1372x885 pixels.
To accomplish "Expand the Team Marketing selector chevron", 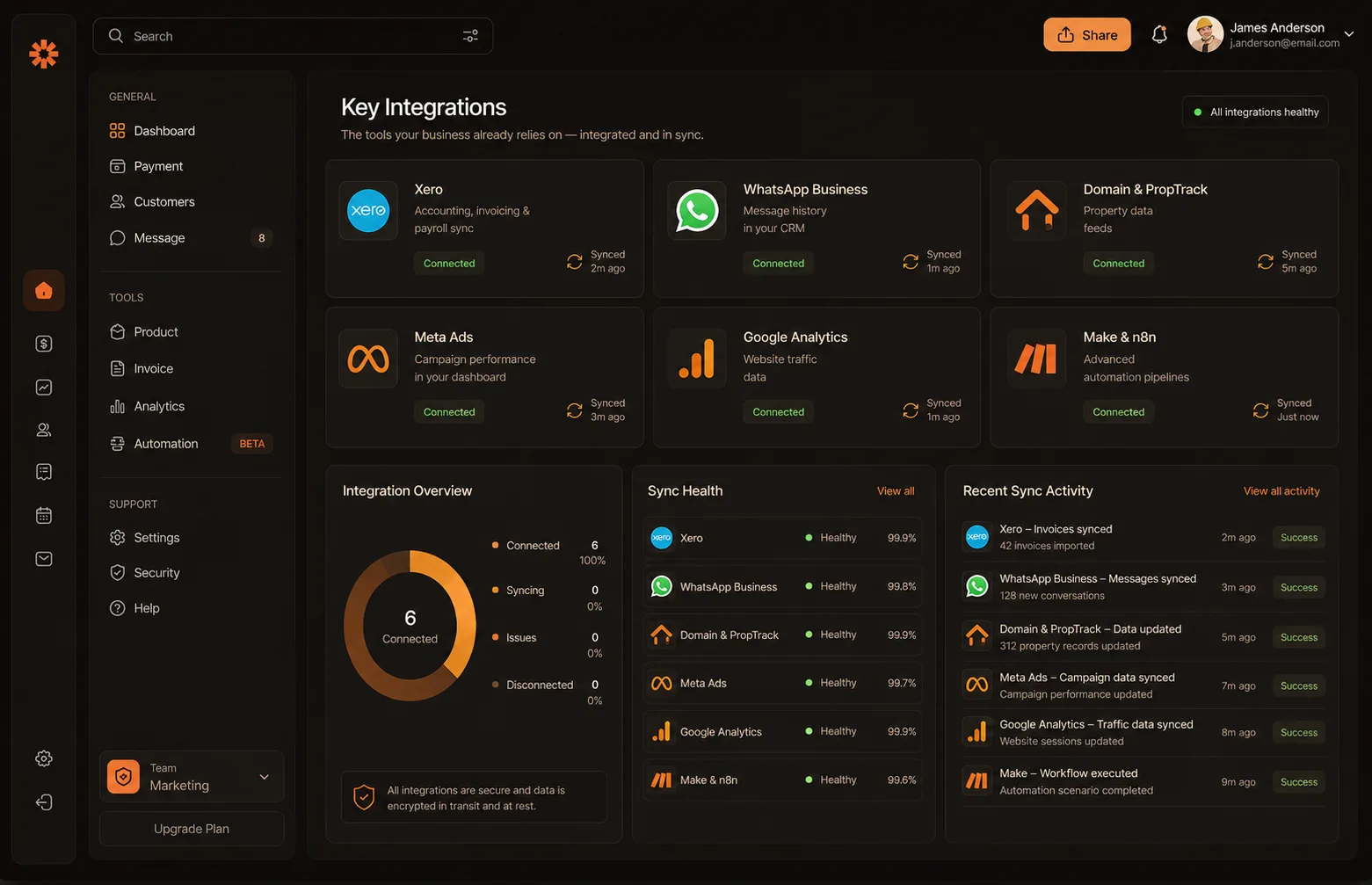I will pos(264,777).
